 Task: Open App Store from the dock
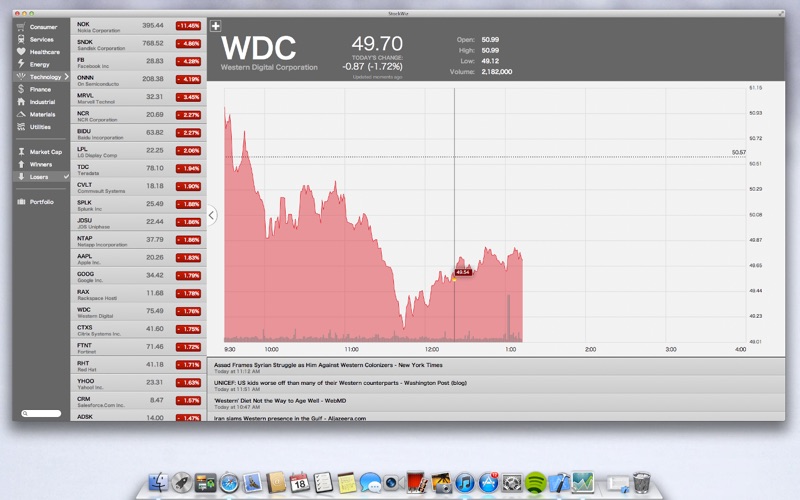pos(488,483)
